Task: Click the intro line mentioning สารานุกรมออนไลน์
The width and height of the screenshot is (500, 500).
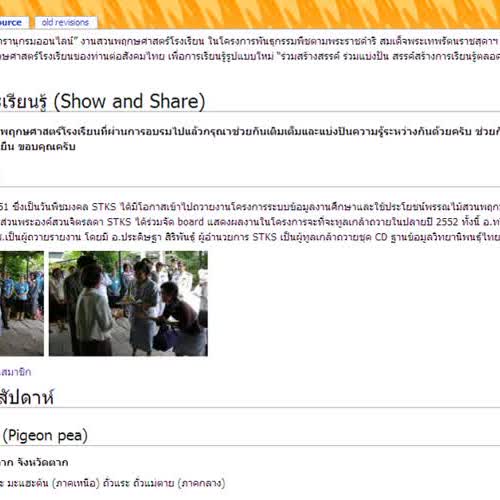Action: point(250,41)
